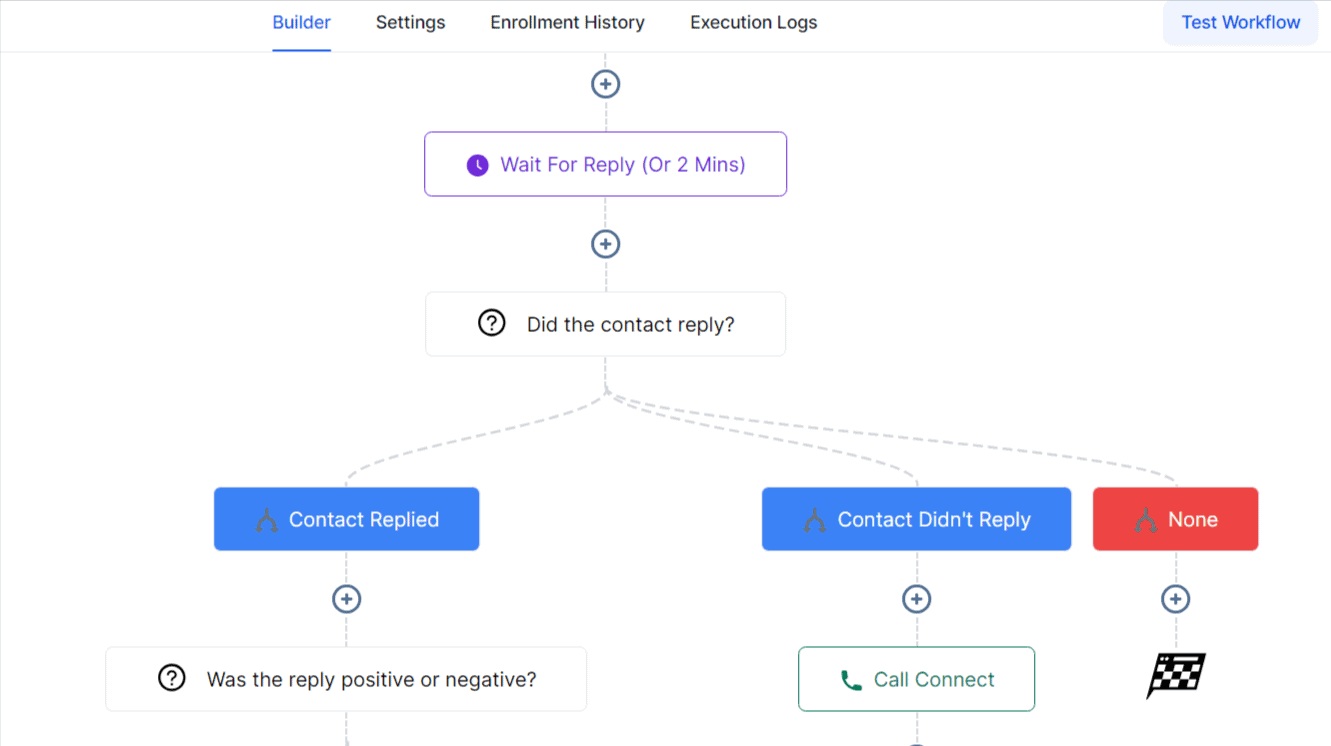Viewport: 1331px width, 746px height.
Task: Select the phone icon on Call Connect step
Action: [x=852, y=679]
